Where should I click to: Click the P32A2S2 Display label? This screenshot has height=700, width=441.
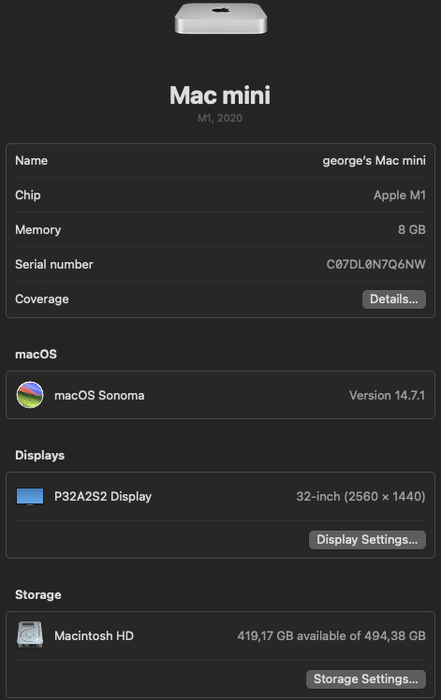(103, 496)
